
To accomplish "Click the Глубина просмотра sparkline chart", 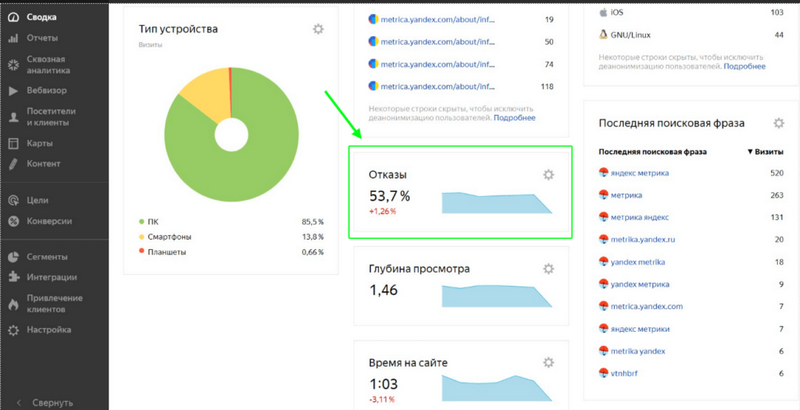I will (497, 296).
